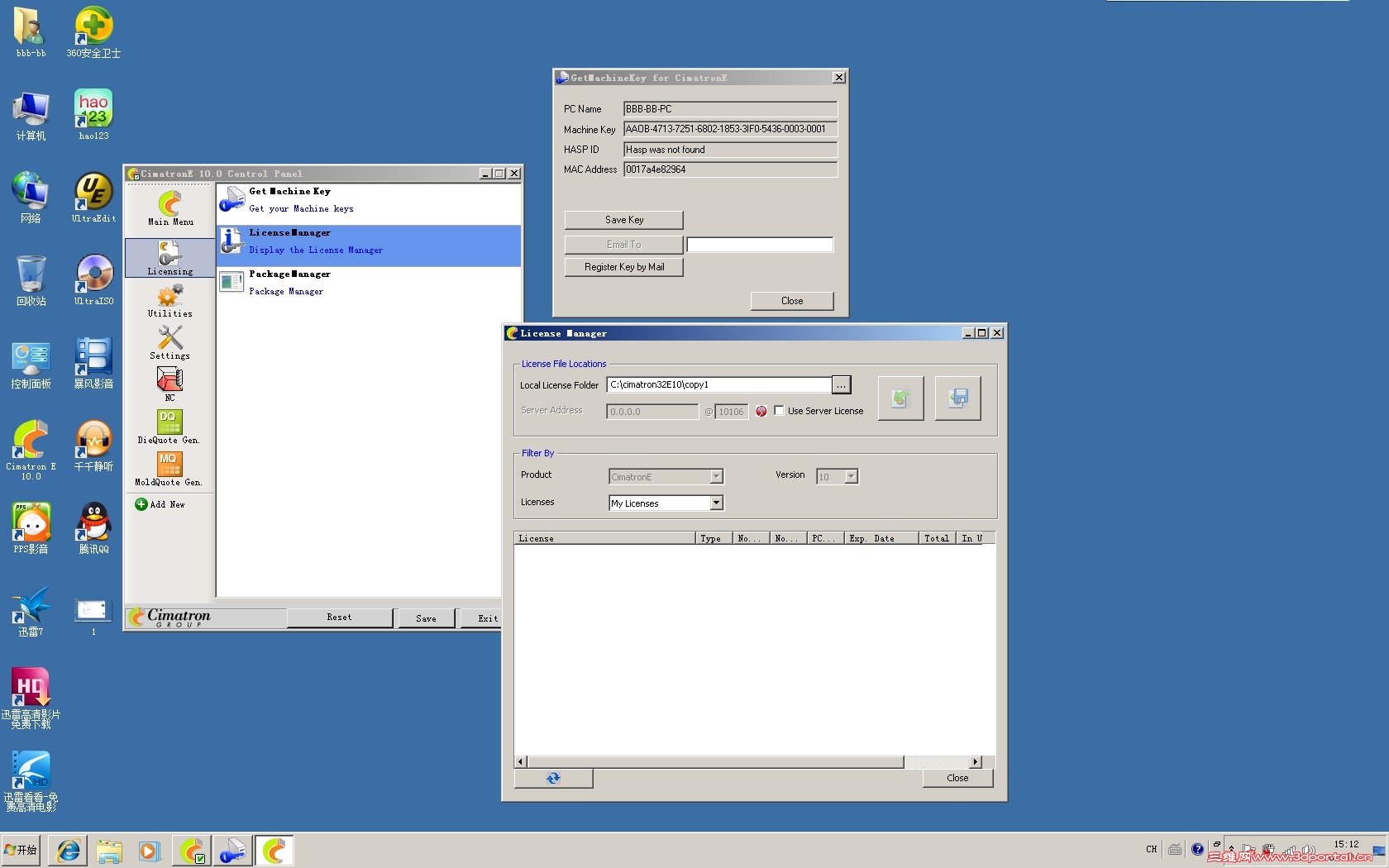Open the 迅雷7 desktop shortcut
1389x868 pixels.
(x=31, y=611)
